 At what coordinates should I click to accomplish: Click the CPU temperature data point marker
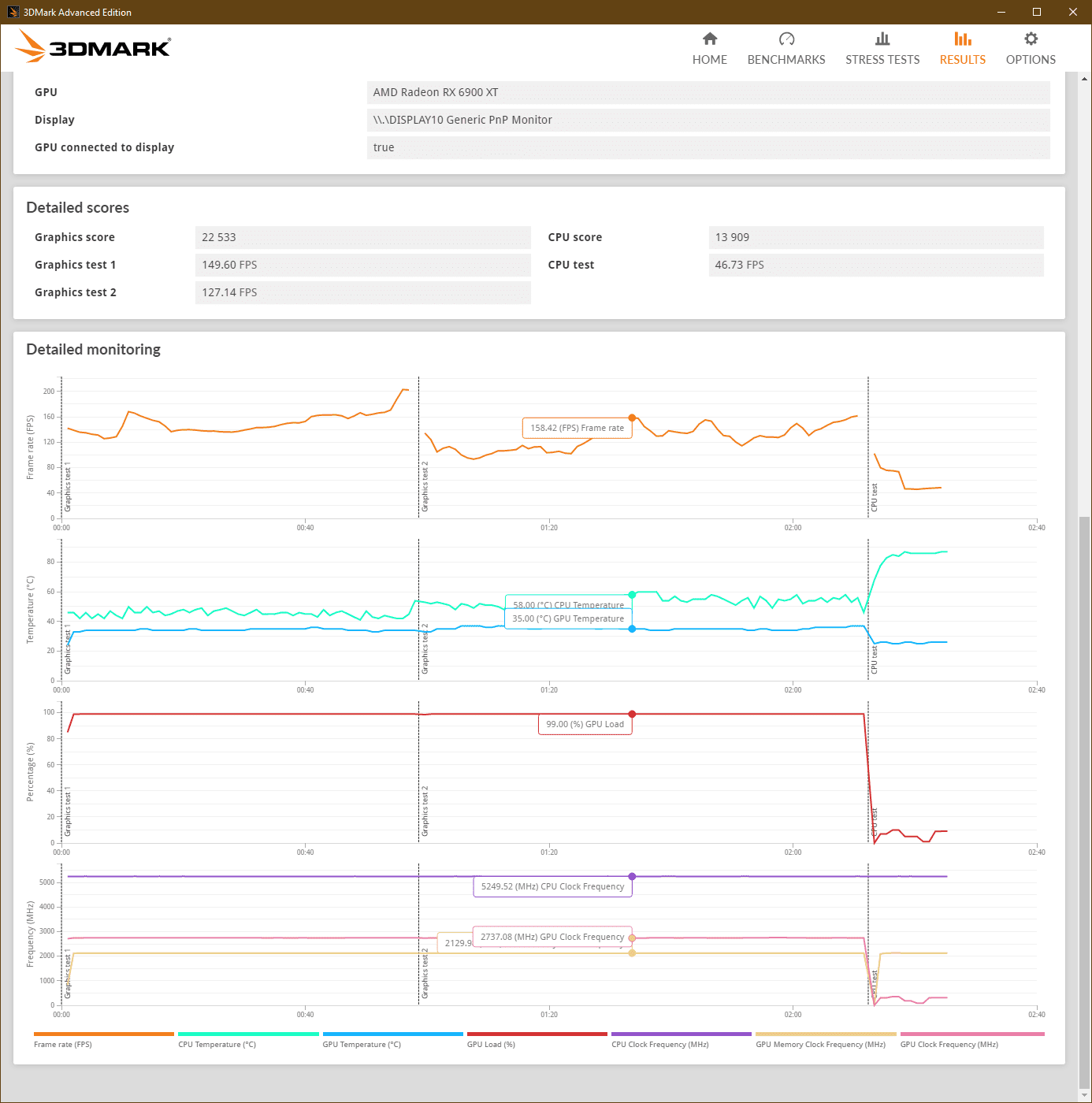tap(632, 595)
